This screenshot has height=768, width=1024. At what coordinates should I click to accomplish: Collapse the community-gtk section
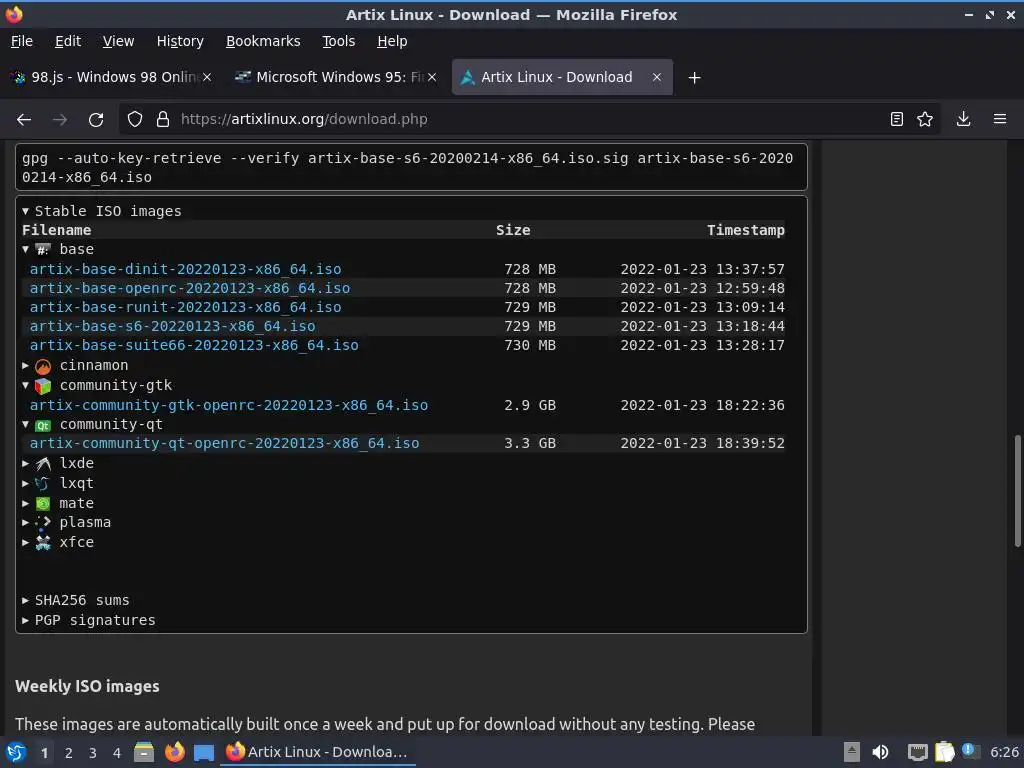coord(25,386)
